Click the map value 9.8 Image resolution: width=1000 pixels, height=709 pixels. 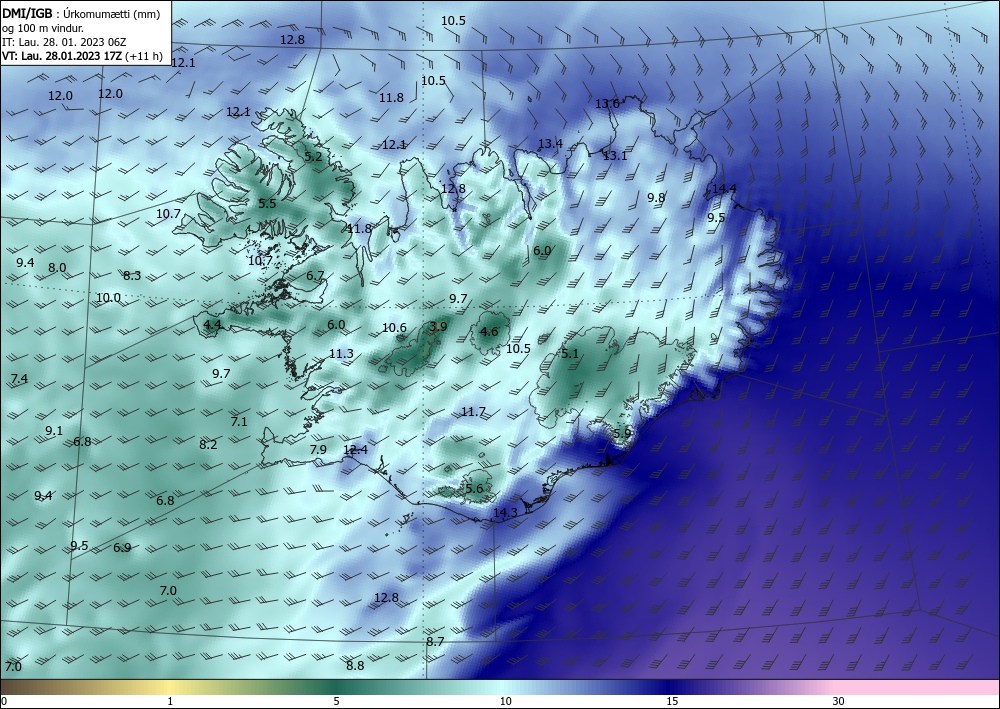pyautogui.click(x=656, y=198)
